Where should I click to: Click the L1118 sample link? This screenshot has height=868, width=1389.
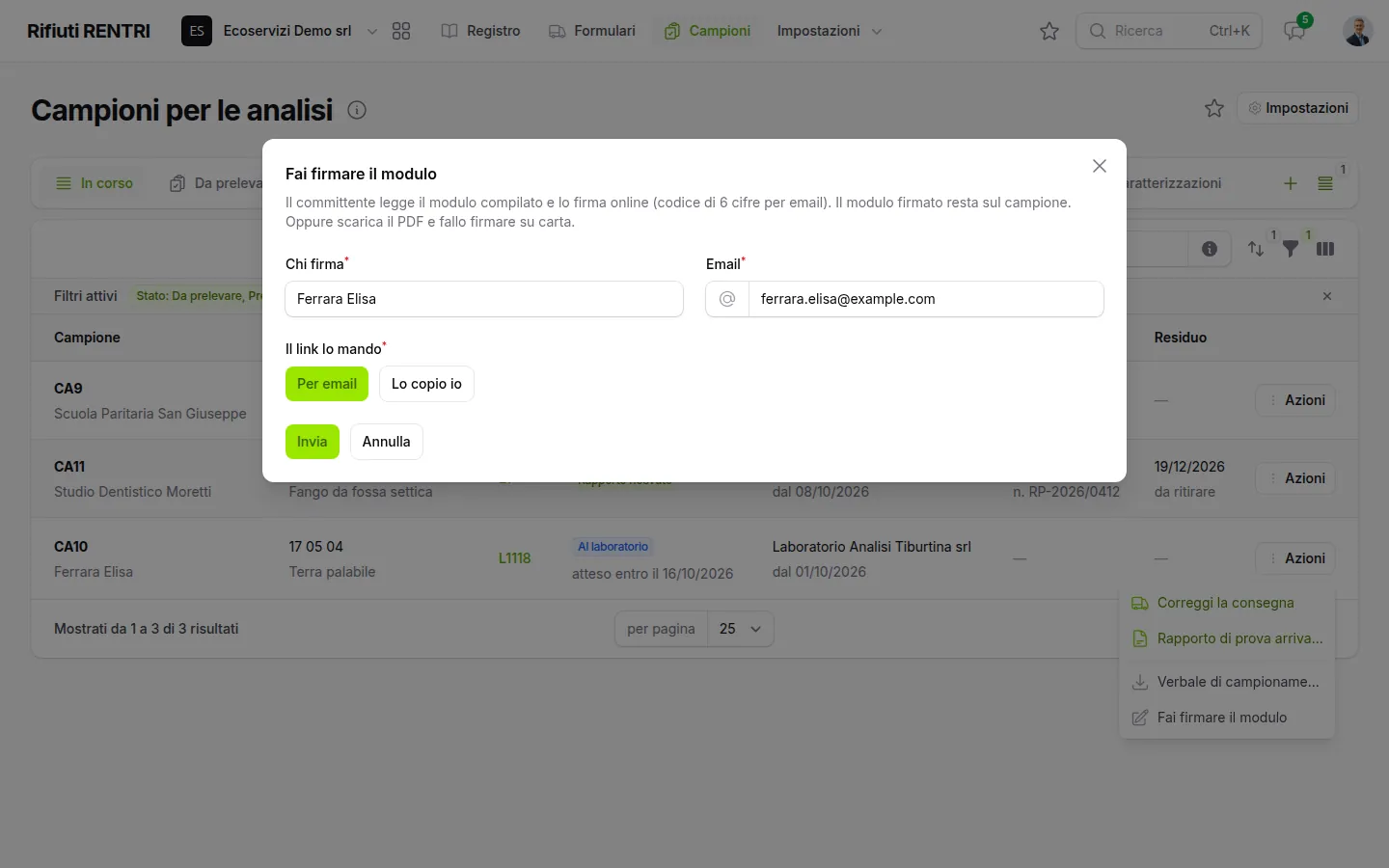pyautogui.click(x=514, y=558)
